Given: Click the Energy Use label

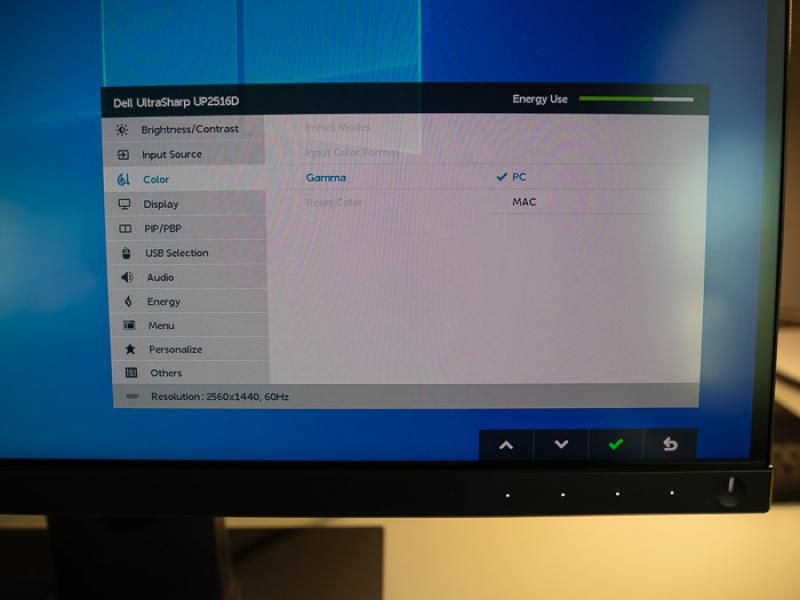Looking at the screenshot, I should [x=540, y=99].
